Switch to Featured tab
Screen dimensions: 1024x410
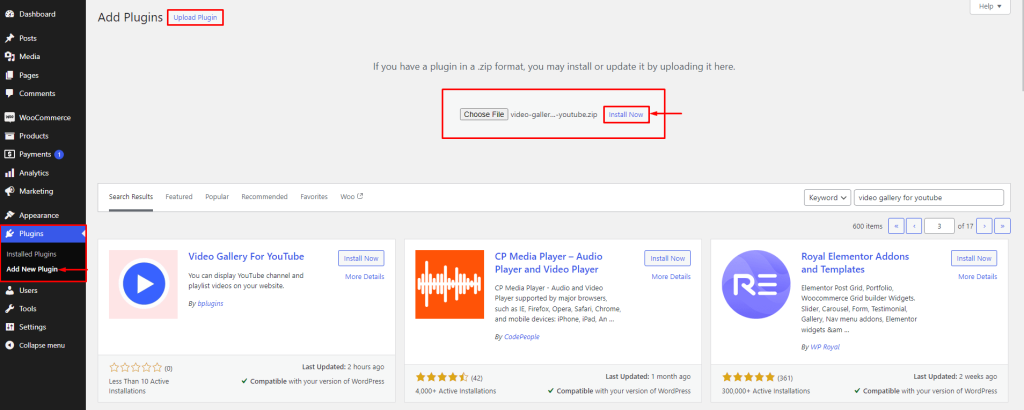pyautogui.click(x=179, y=197)
